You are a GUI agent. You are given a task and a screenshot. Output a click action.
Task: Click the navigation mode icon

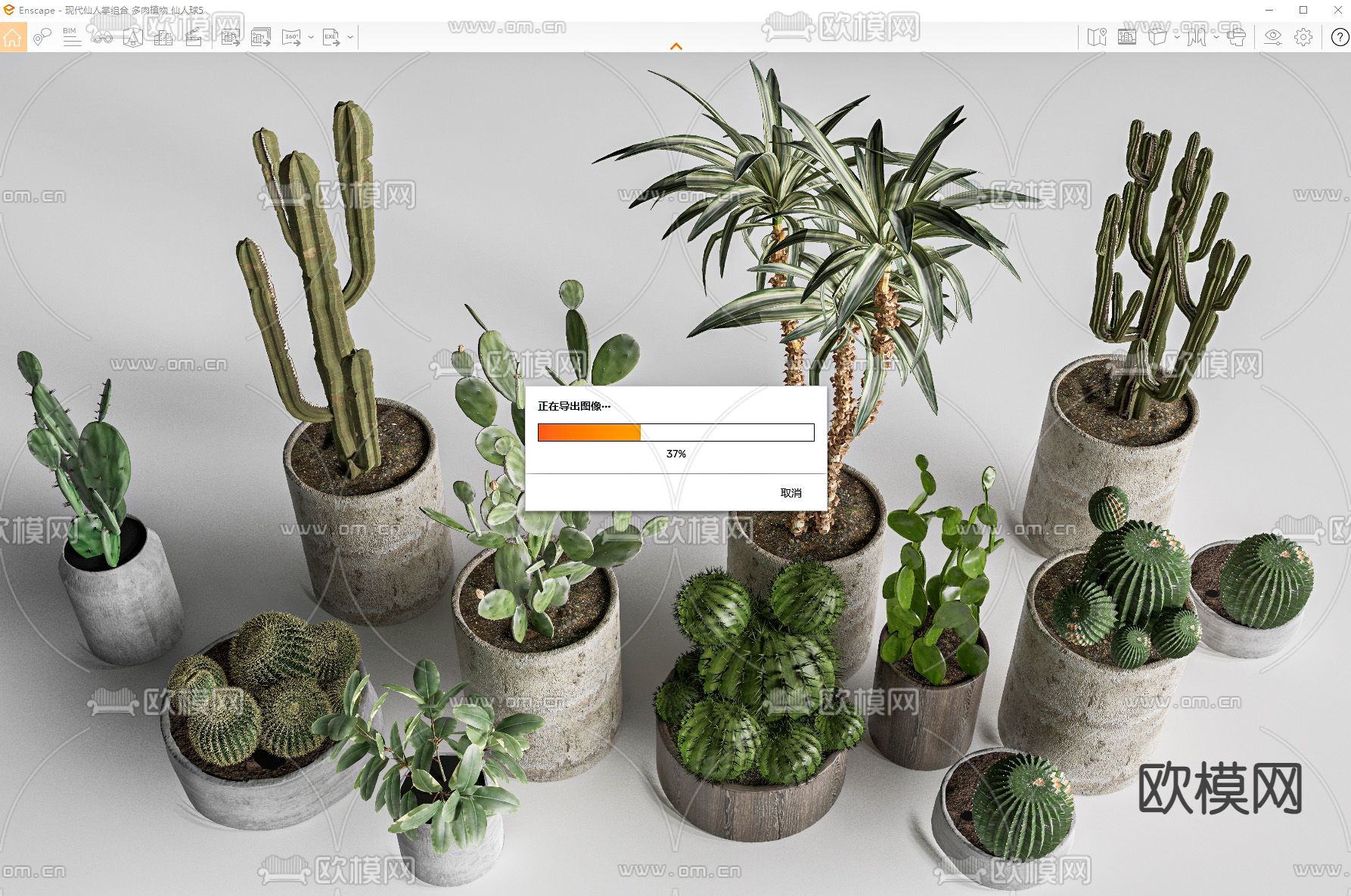(x=1197, y=37)
